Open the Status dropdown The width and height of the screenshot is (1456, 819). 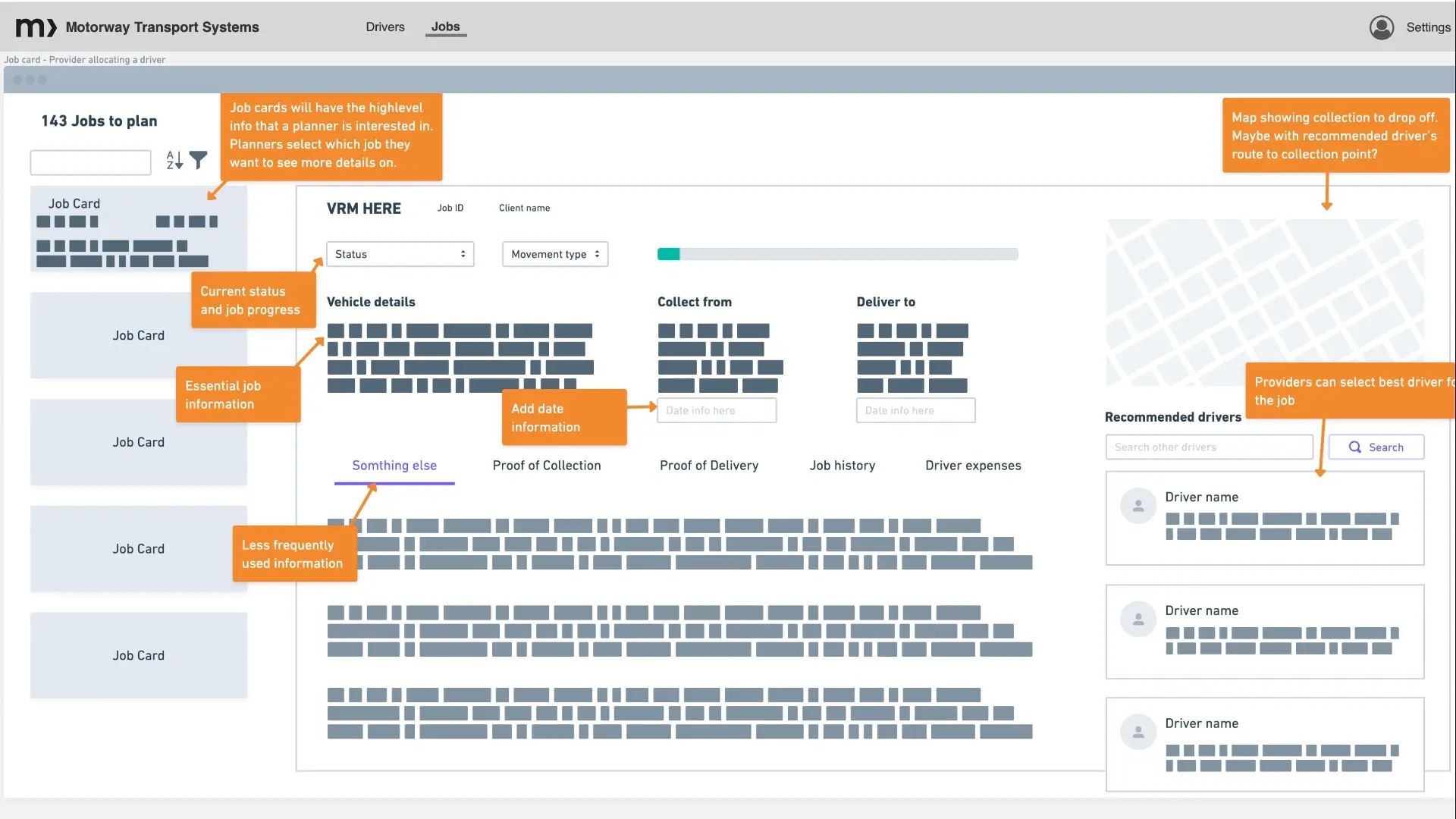(x=400, y=254)
